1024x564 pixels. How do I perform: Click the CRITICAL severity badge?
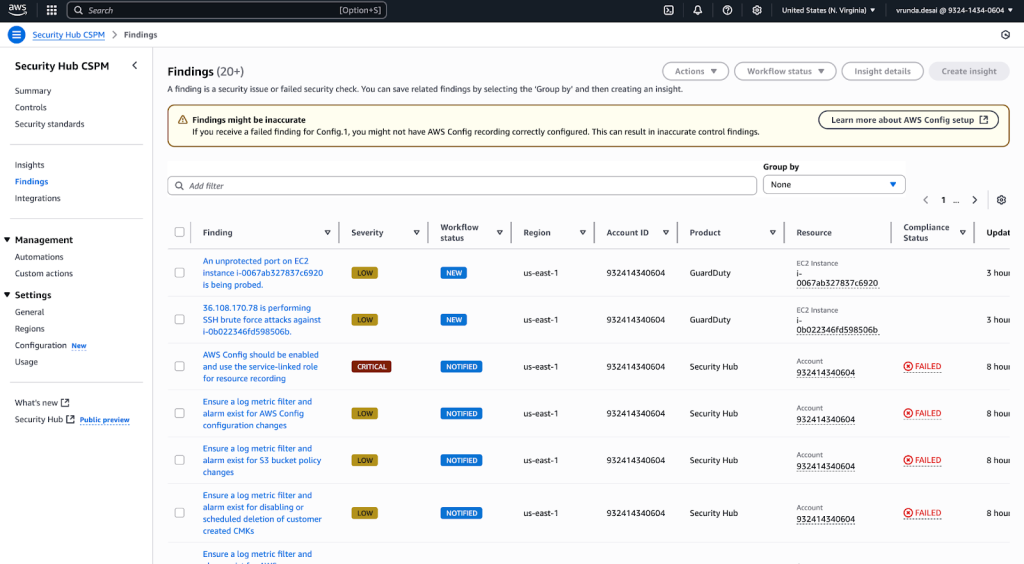coord(371,367)
